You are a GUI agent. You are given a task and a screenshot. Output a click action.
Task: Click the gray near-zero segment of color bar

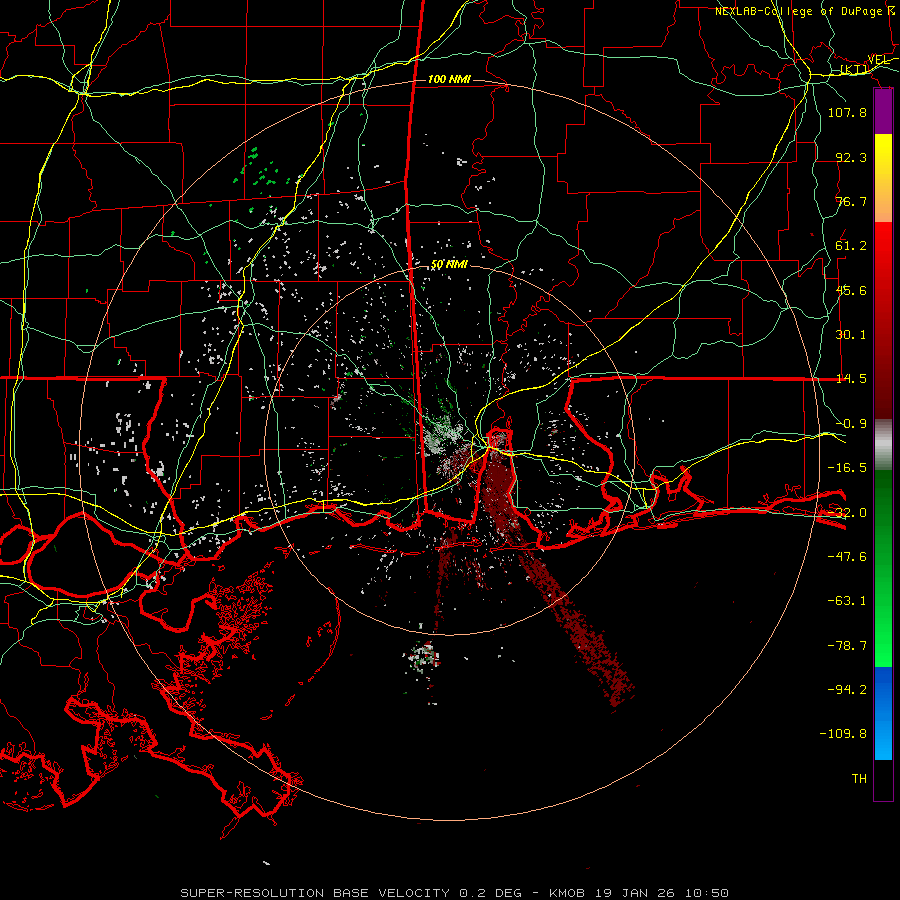pos(883,444)
